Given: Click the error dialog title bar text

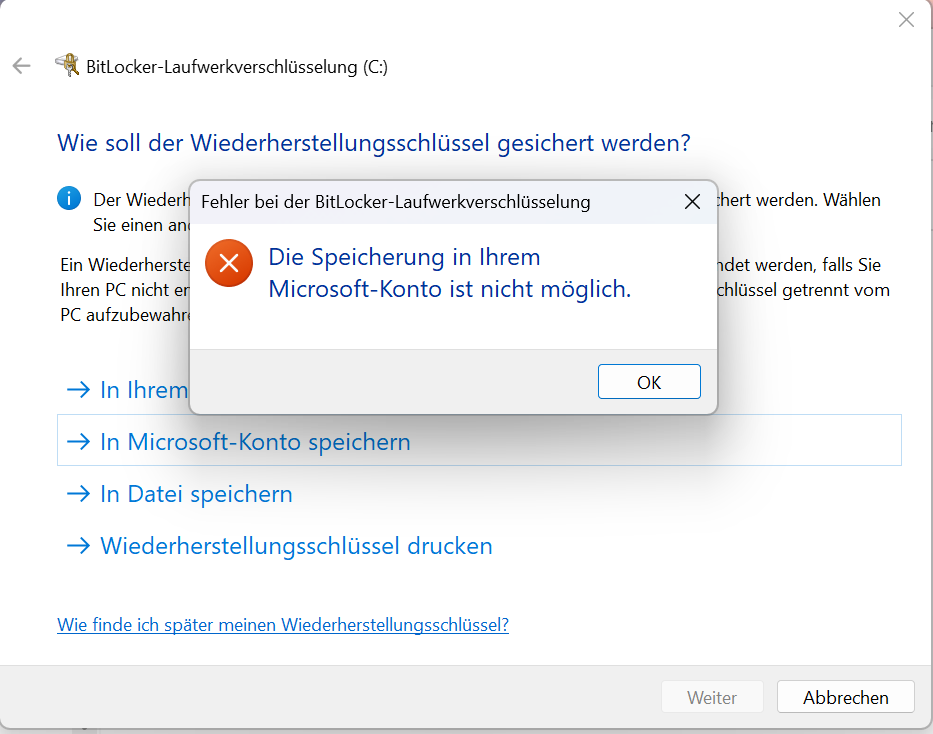Looking at the screenshot, I should (395, 202).
